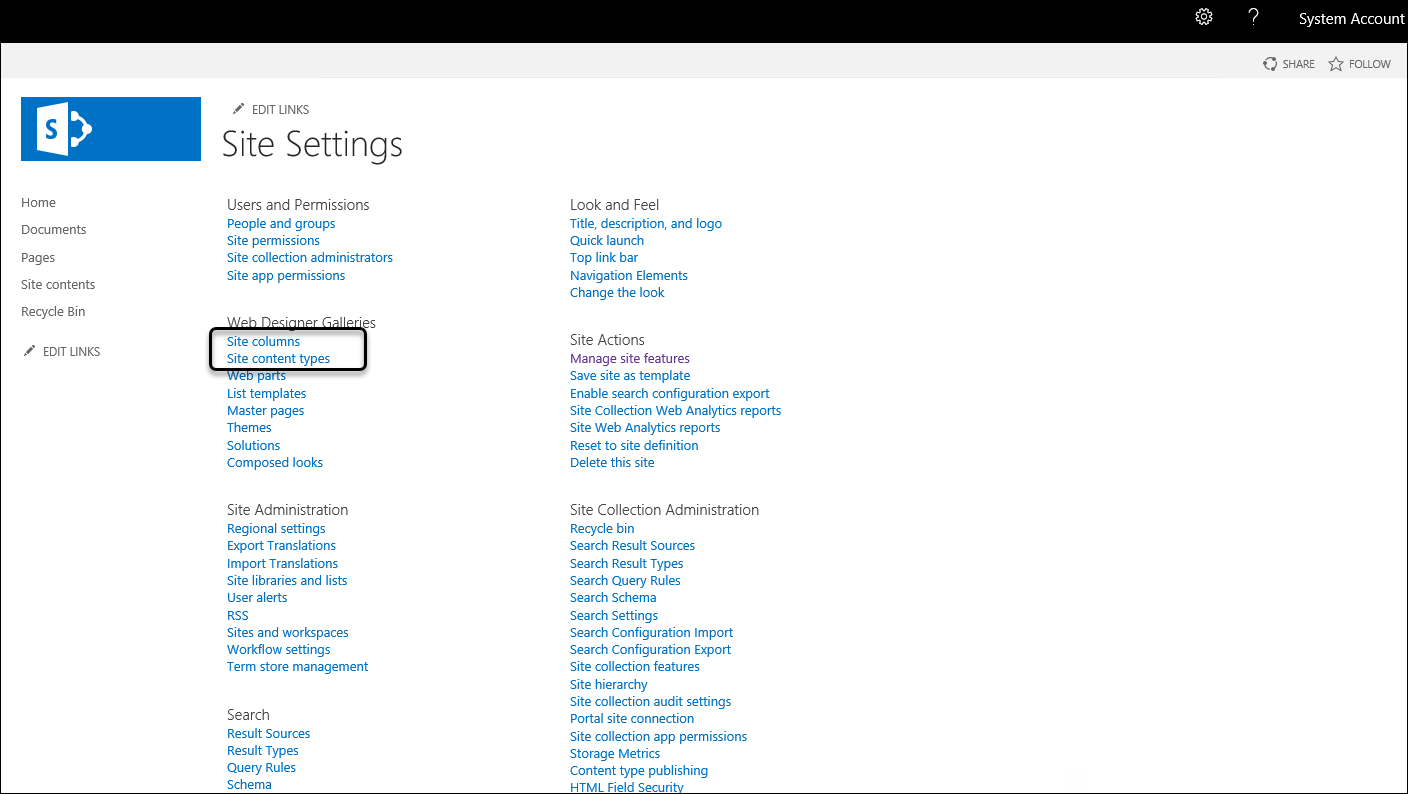The image size is (1408, 794).
Task: Open Site permissions link
Action: tap(273, 241)
